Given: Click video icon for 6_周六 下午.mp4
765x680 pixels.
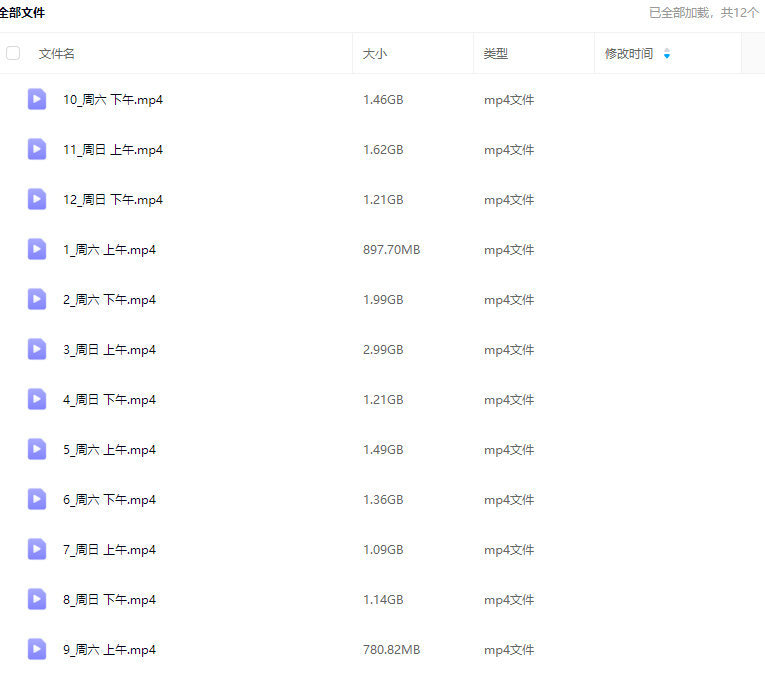Looking at the screenshot, I should [x=37, y=499].
